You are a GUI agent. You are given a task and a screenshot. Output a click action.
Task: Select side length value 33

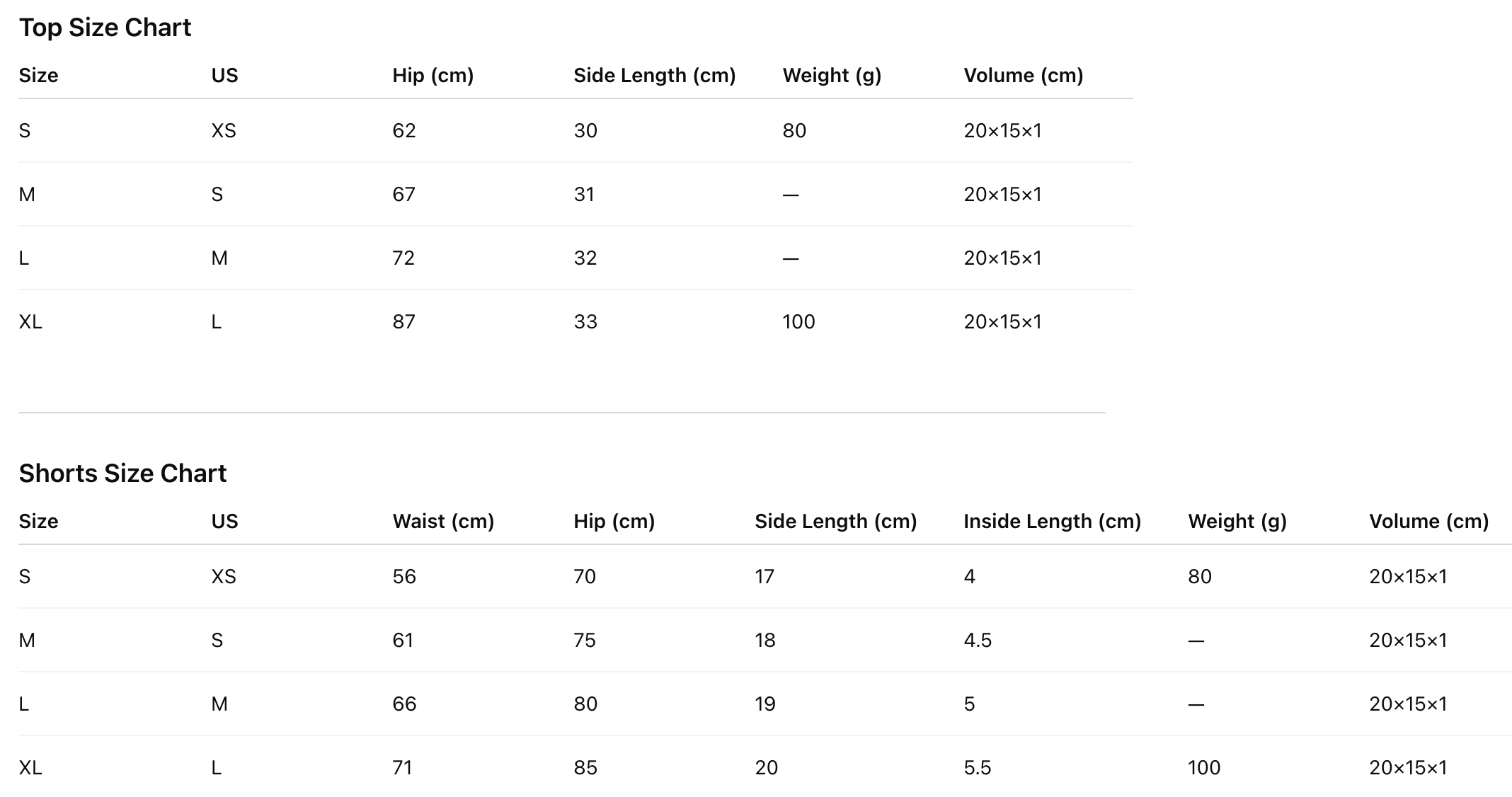[585, 322]
